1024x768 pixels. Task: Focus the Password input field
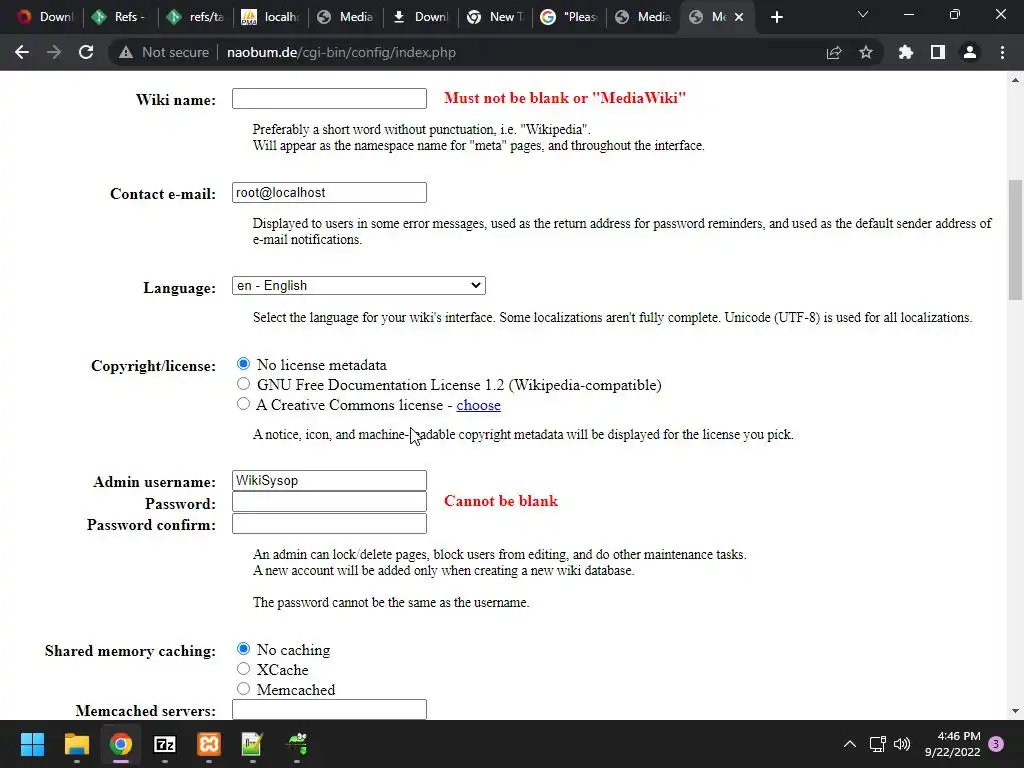(x=329, y=502)
